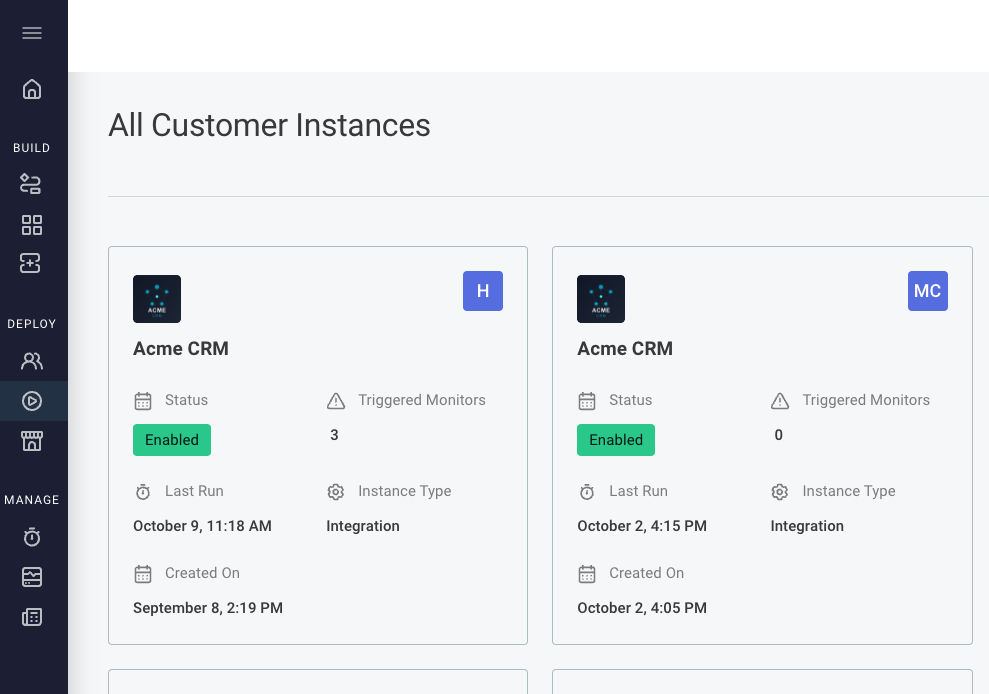This screenshot has width=989, height=694.
Task: Click the Triggered Monitors warning icon showing 3
Action: (x=335, y=400)
